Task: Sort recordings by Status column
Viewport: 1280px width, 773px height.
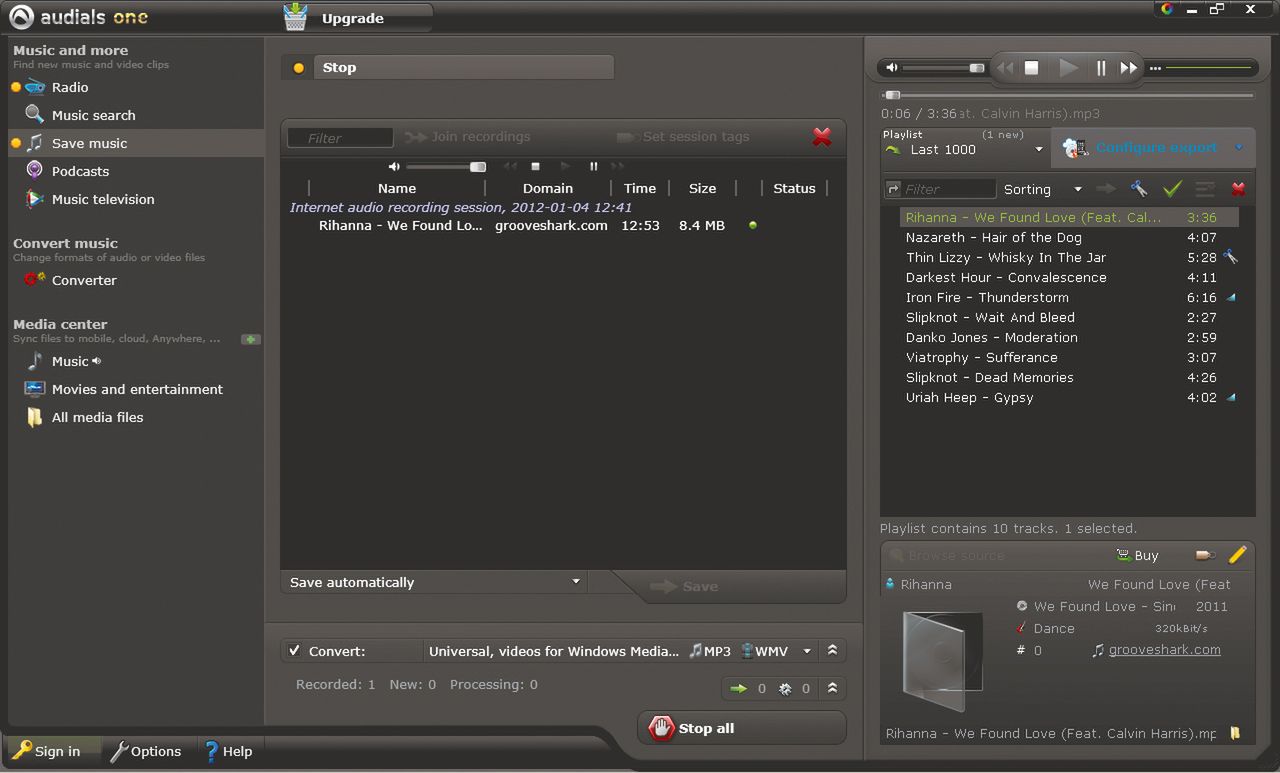Action: pos(794,188)
